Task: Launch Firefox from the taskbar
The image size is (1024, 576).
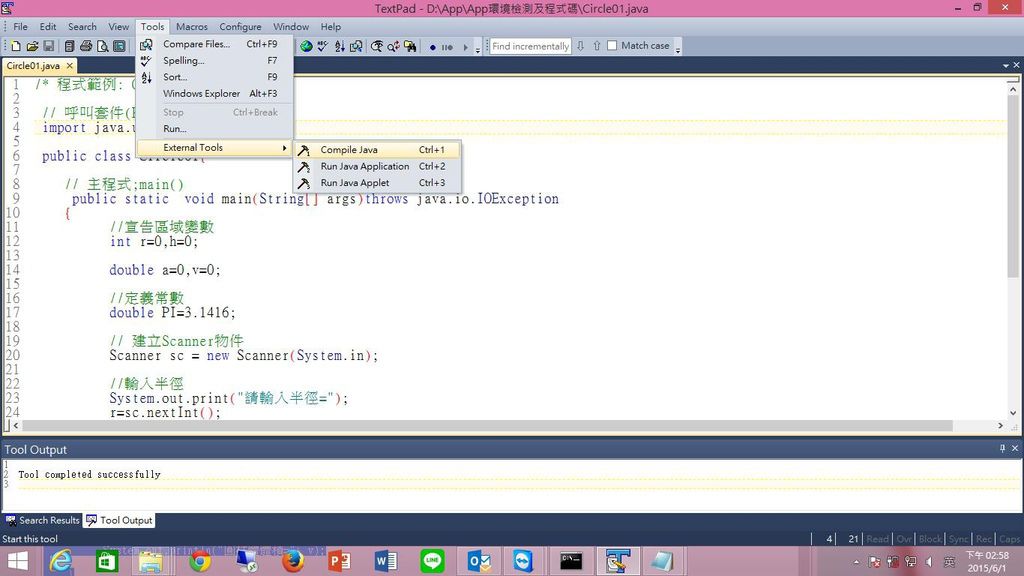Action: [293, 561]
